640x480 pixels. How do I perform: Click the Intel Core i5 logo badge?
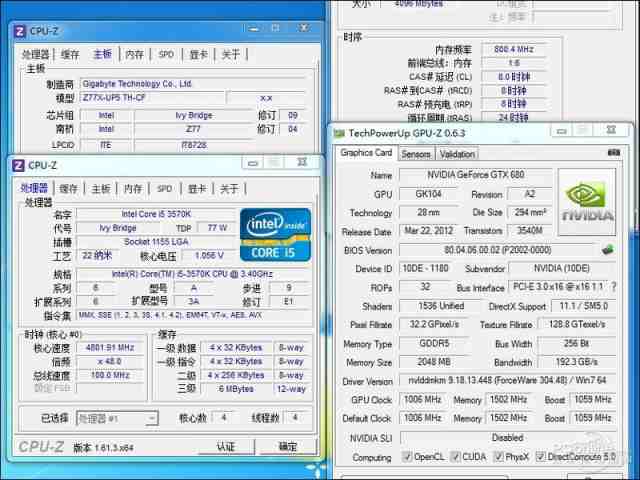(x=276, y=235)
